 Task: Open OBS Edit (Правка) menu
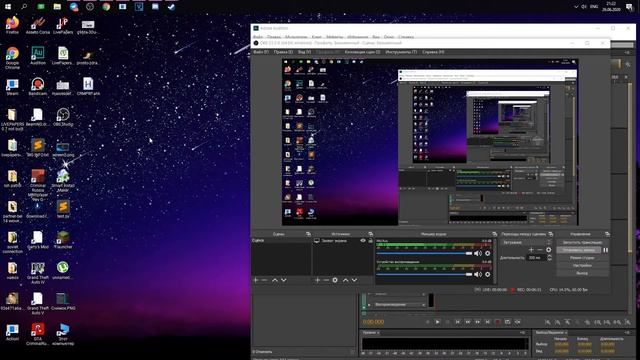pyautogui.click(x=283, y=52)
